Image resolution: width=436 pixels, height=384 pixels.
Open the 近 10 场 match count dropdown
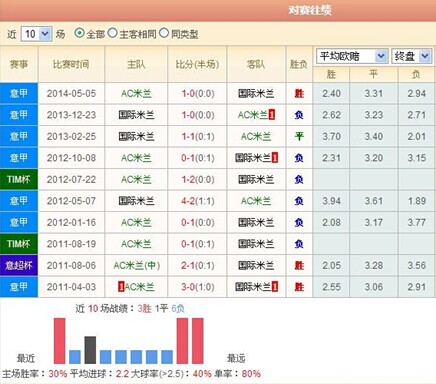pos(36,34)
